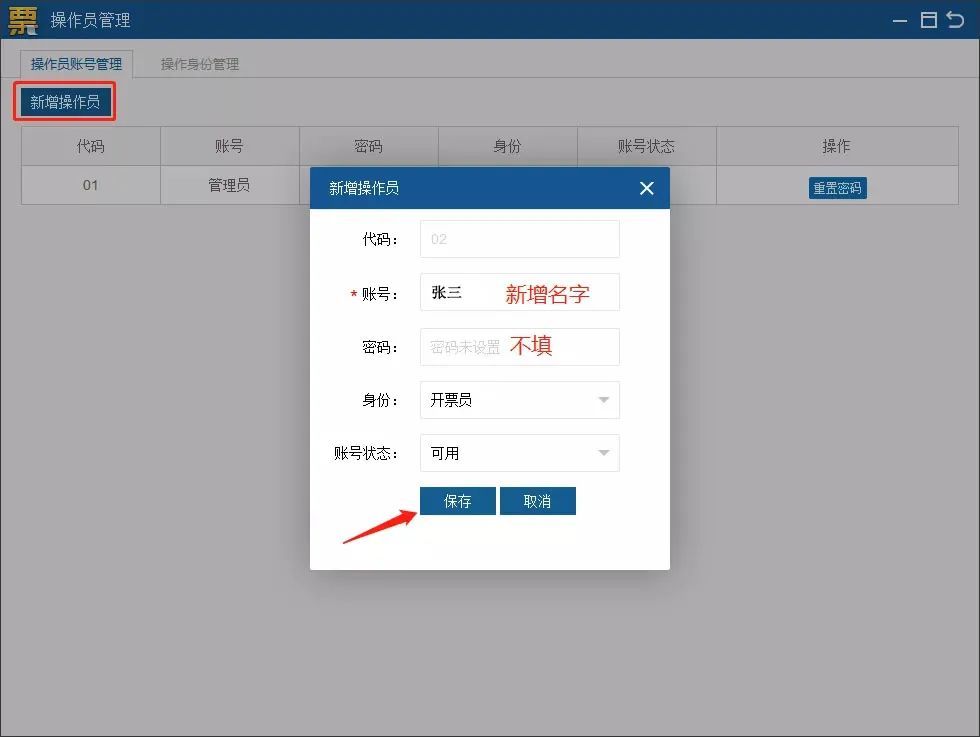
Task: Click the 代码 field showing 02
Action: pyautogui.click(x=519, y=239)
